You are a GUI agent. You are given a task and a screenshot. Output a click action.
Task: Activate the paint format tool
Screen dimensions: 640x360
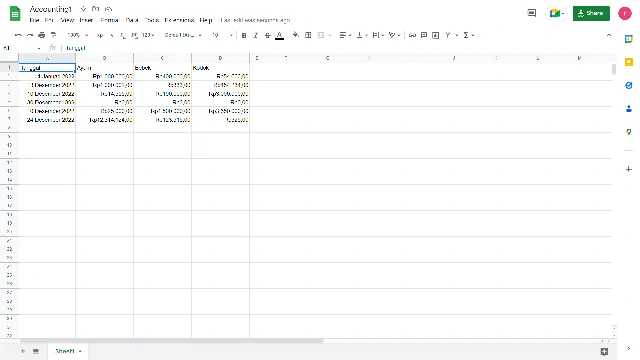(53, 35)
